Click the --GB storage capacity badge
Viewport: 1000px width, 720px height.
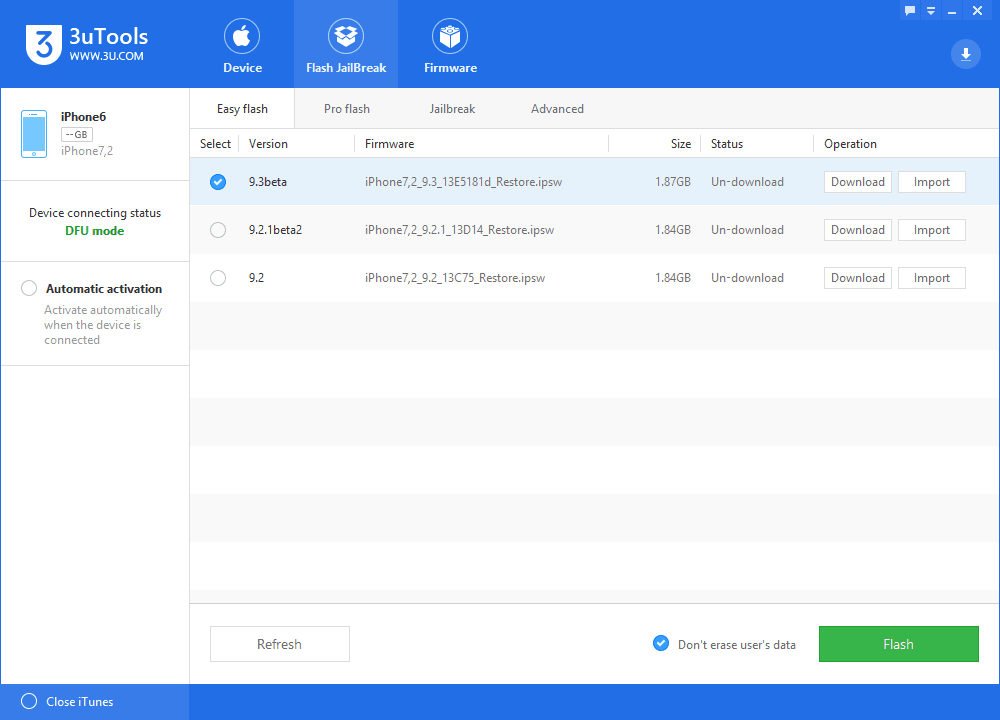(x=77, y=135)
